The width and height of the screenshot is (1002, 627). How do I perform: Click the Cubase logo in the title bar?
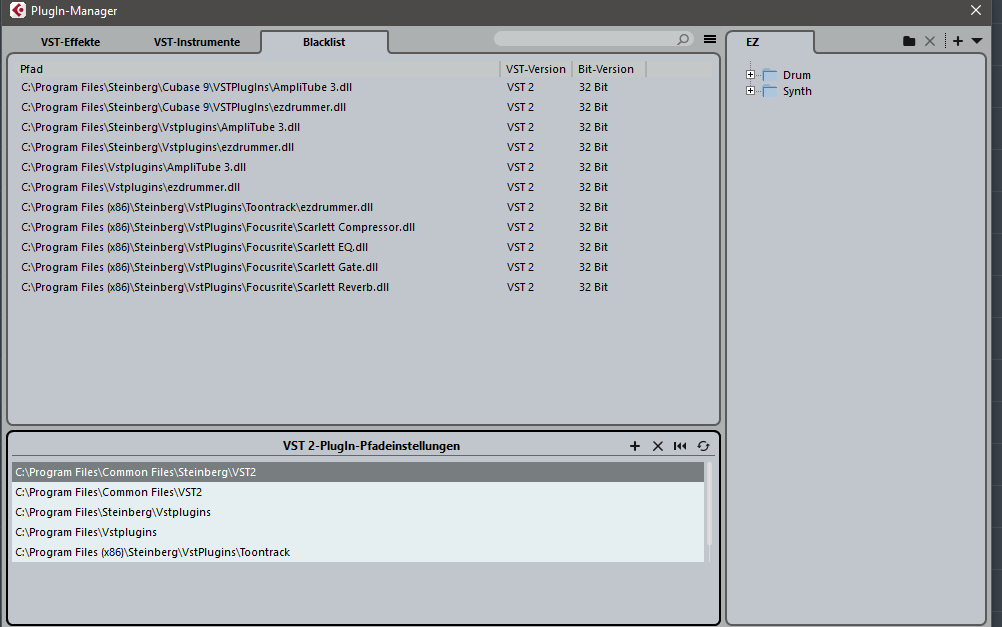click(x=18, y=10)
